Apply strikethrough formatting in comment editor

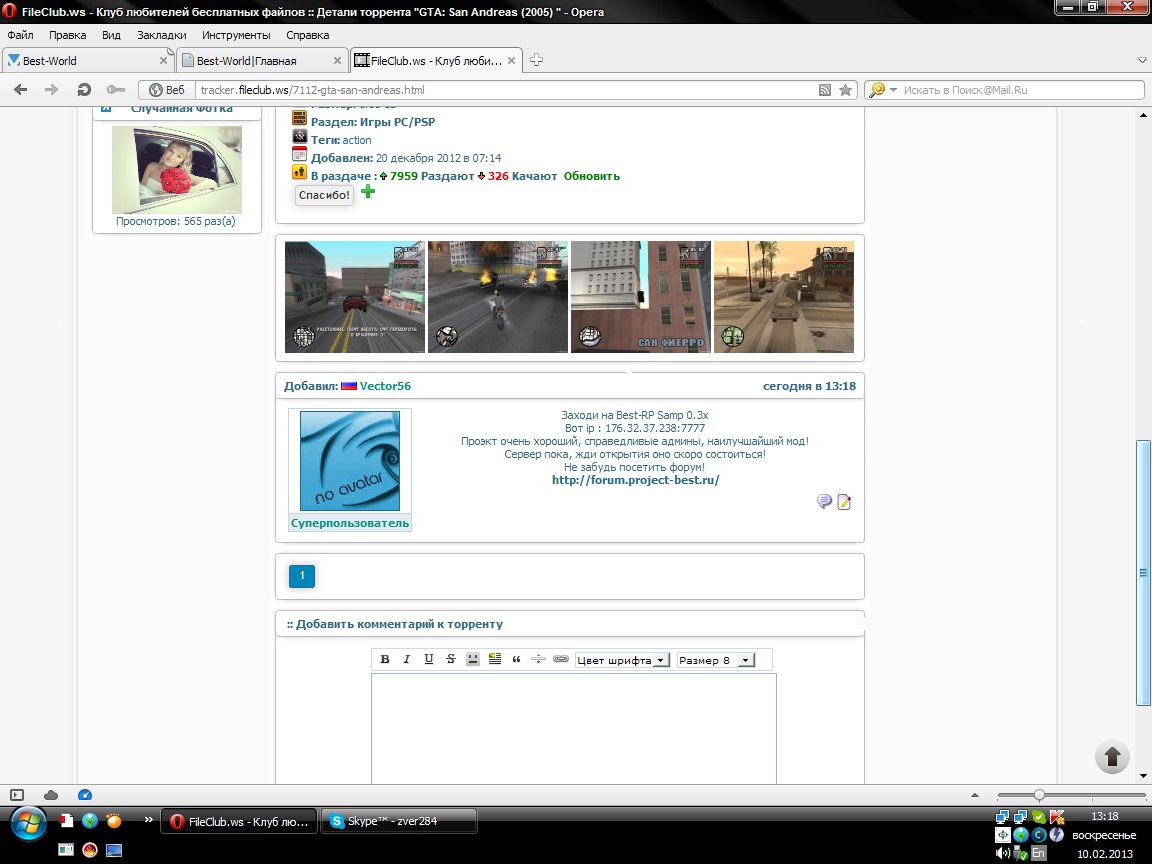(450, 659)
